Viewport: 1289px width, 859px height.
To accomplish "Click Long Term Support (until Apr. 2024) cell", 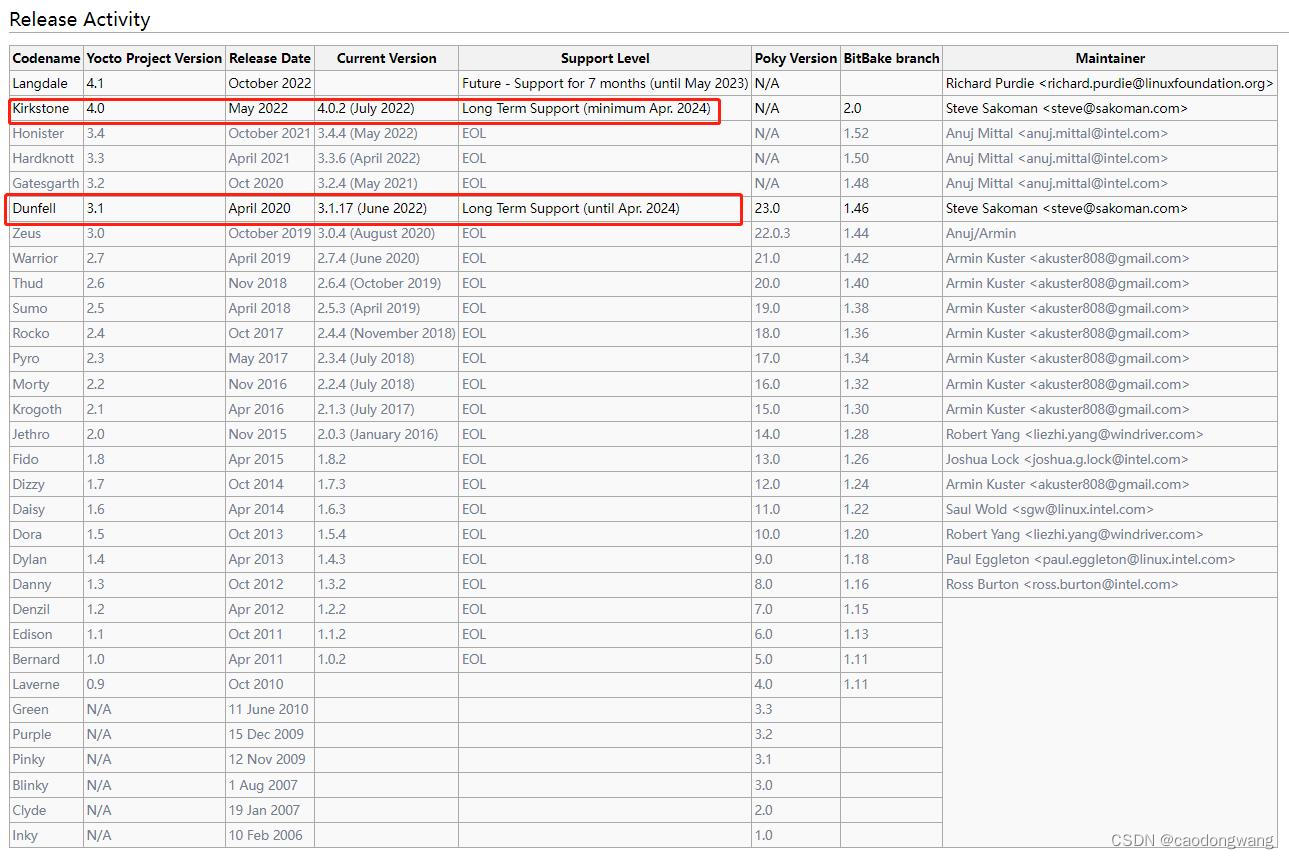I will tap(605, 208).
